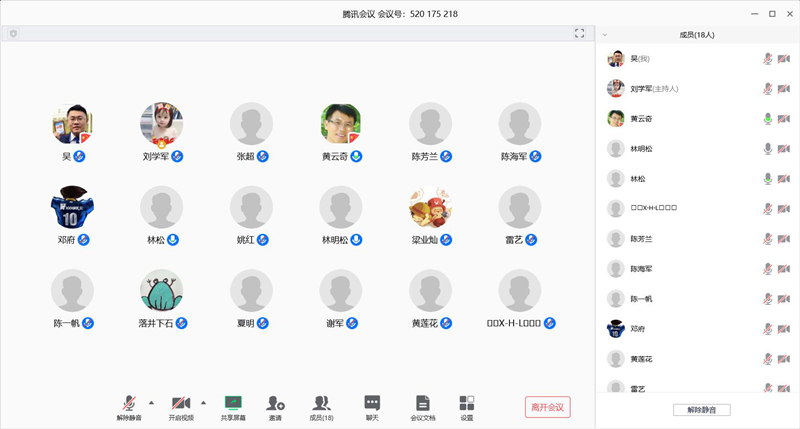The image size is (800, 429).
Task: Select 梁业灿's avatar in the video grid
Action: [431, 208]
